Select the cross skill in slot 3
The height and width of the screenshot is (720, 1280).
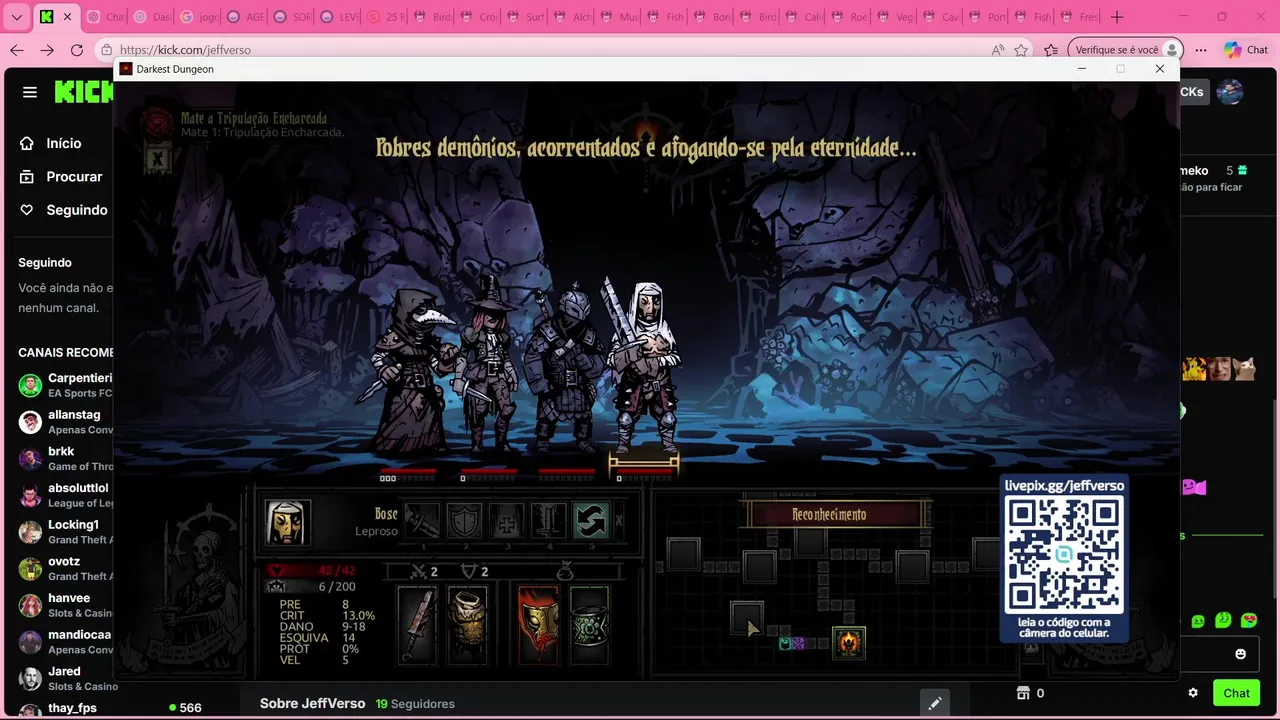(507, 521)
